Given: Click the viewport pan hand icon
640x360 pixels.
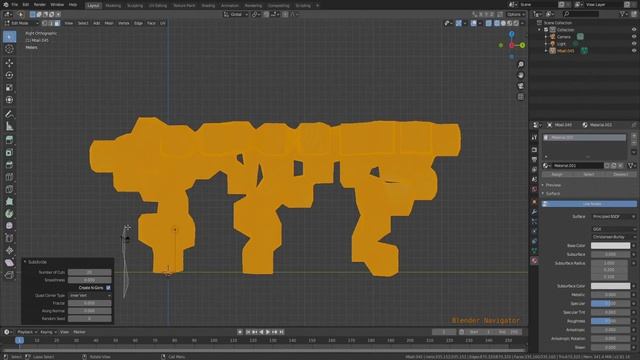Looking at the screenshot, I should coord(521,75).
